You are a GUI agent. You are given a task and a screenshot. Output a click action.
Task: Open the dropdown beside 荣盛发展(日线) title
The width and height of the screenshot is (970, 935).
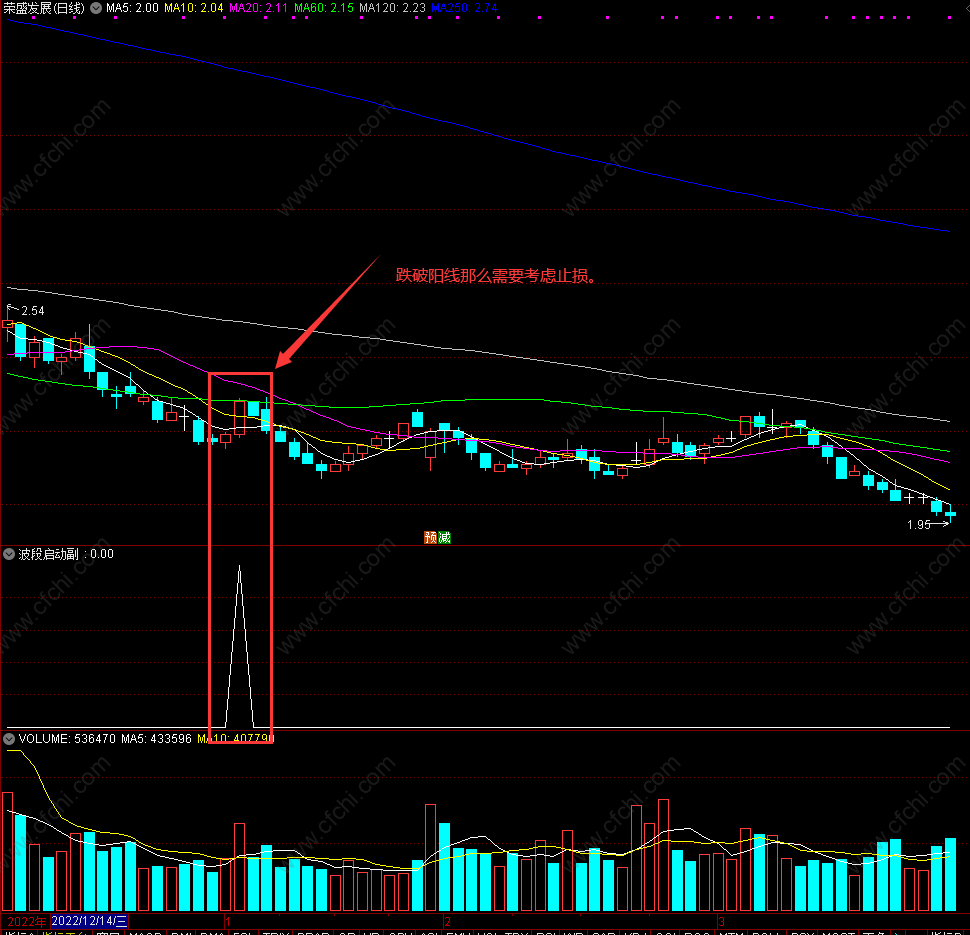(x=96, y=8)
